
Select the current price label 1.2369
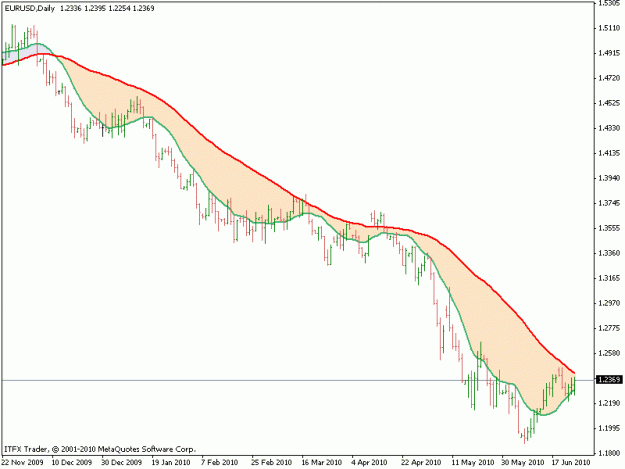pos(609,379)
